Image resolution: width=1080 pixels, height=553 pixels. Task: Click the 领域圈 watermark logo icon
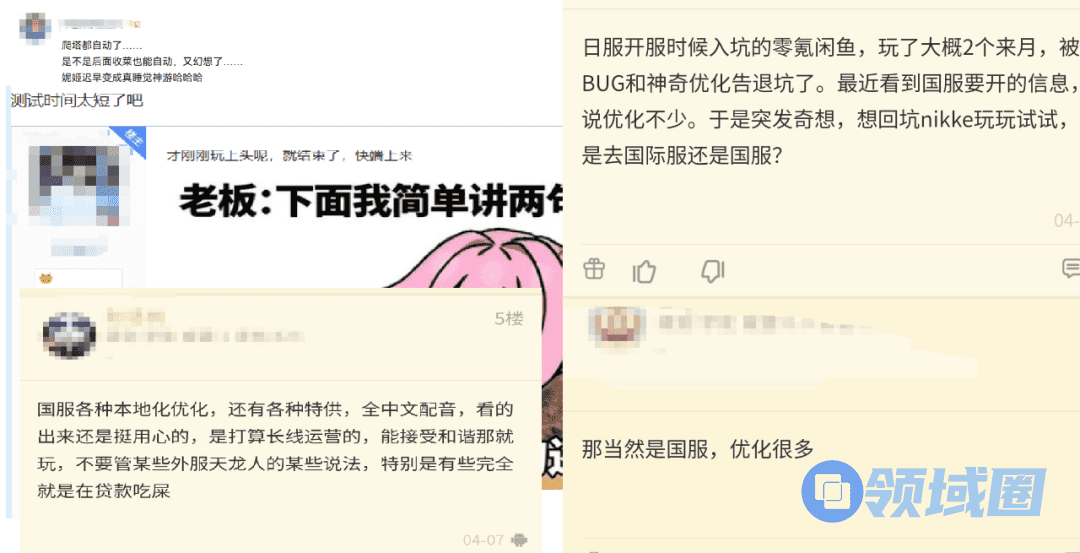[x=833, y=492]
